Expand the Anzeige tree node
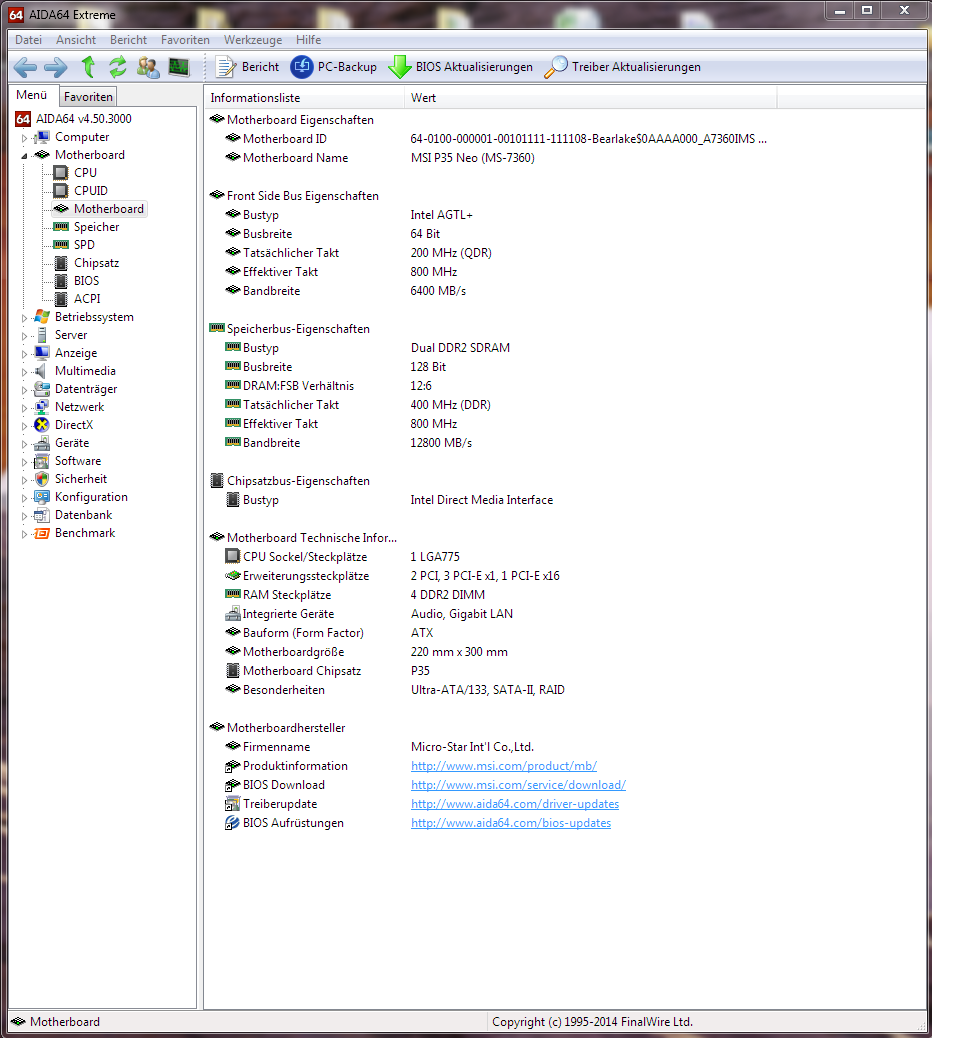The image size is (964, 1038). tap(24, 354)
